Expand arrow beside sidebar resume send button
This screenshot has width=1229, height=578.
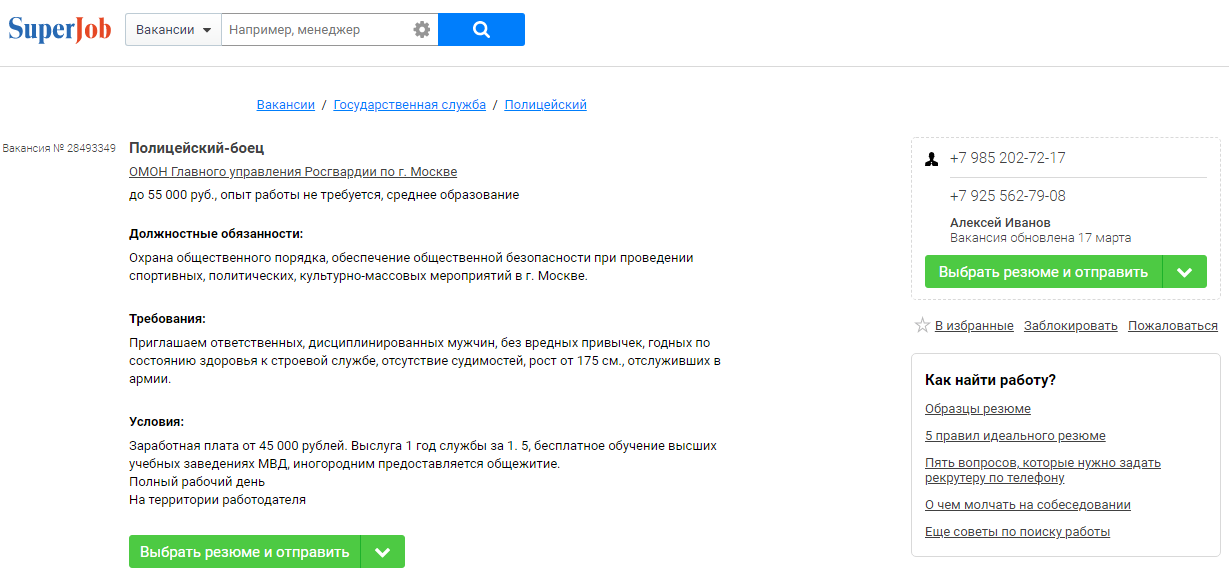(1185, 272)
